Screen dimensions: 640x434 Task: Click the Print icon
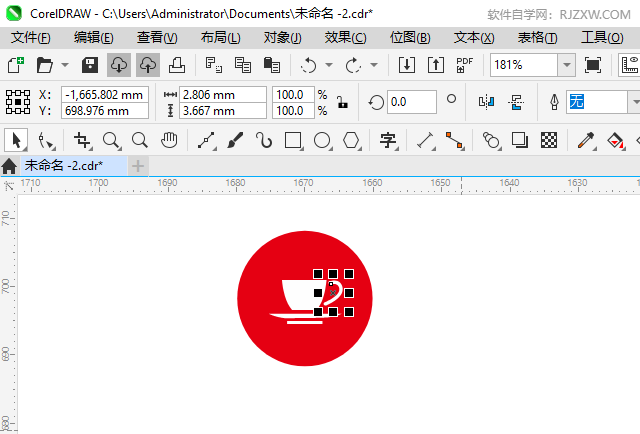[x=177, y=65]
